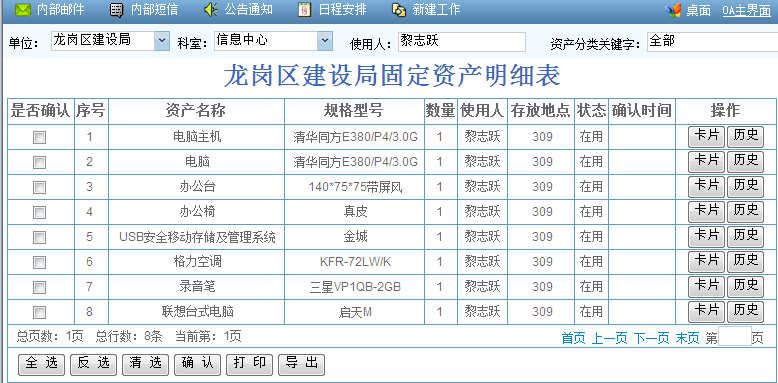Click the 140*75*75带屏风 cell
The height and width of the screenshot is (383, 778).
coord(355,187)
